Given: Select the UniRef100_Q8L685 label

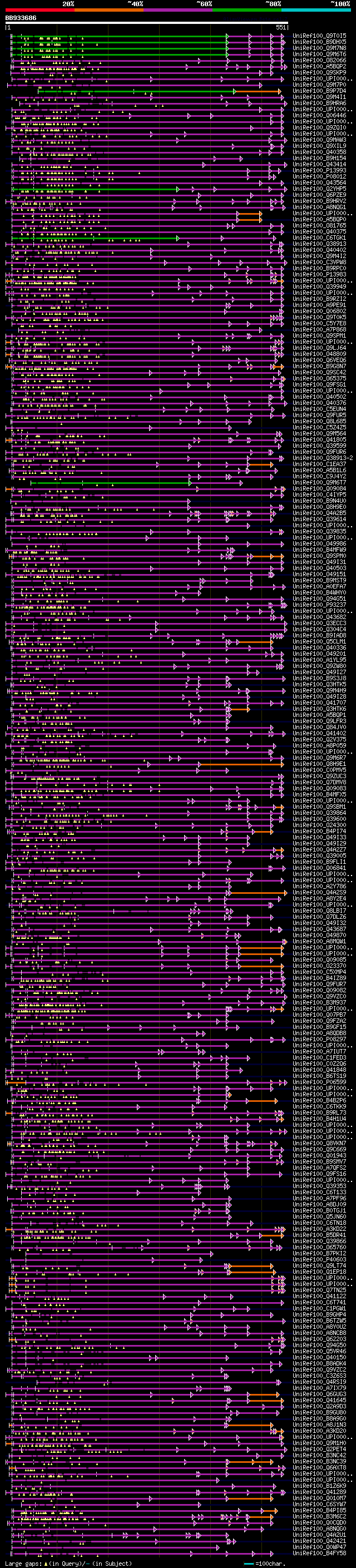Looking at the screenshot, I should point(319,421).
